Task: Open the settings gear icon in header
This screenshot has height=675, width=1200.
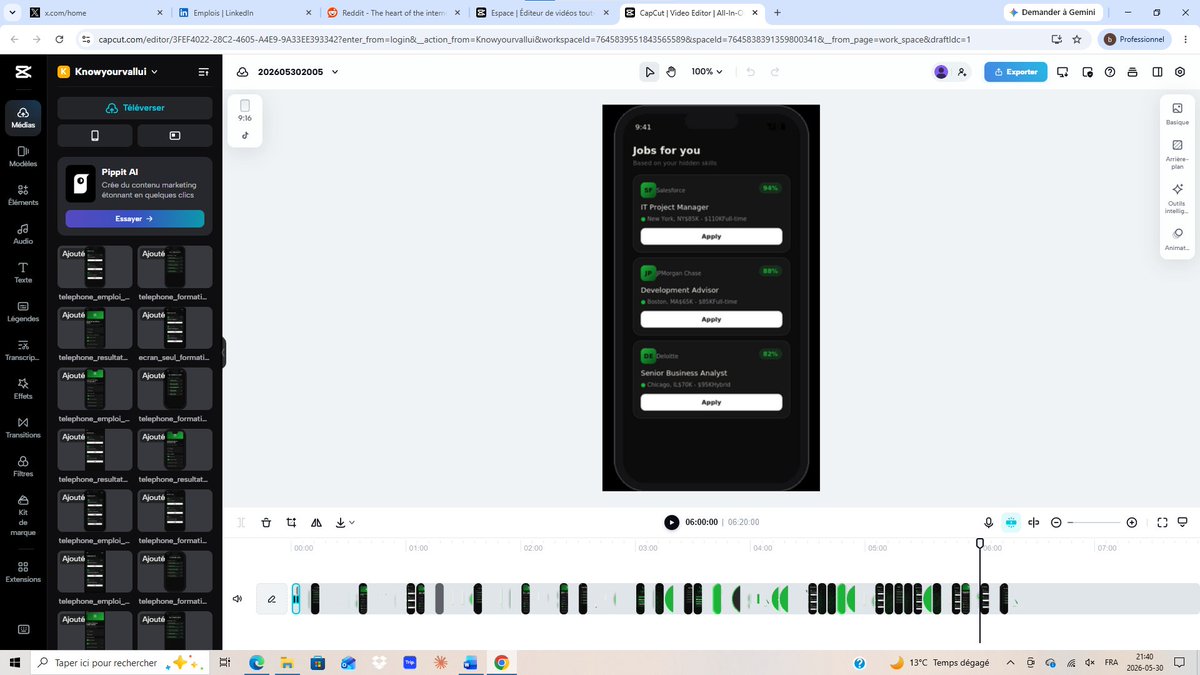Action: click(x=1180, y=72)
